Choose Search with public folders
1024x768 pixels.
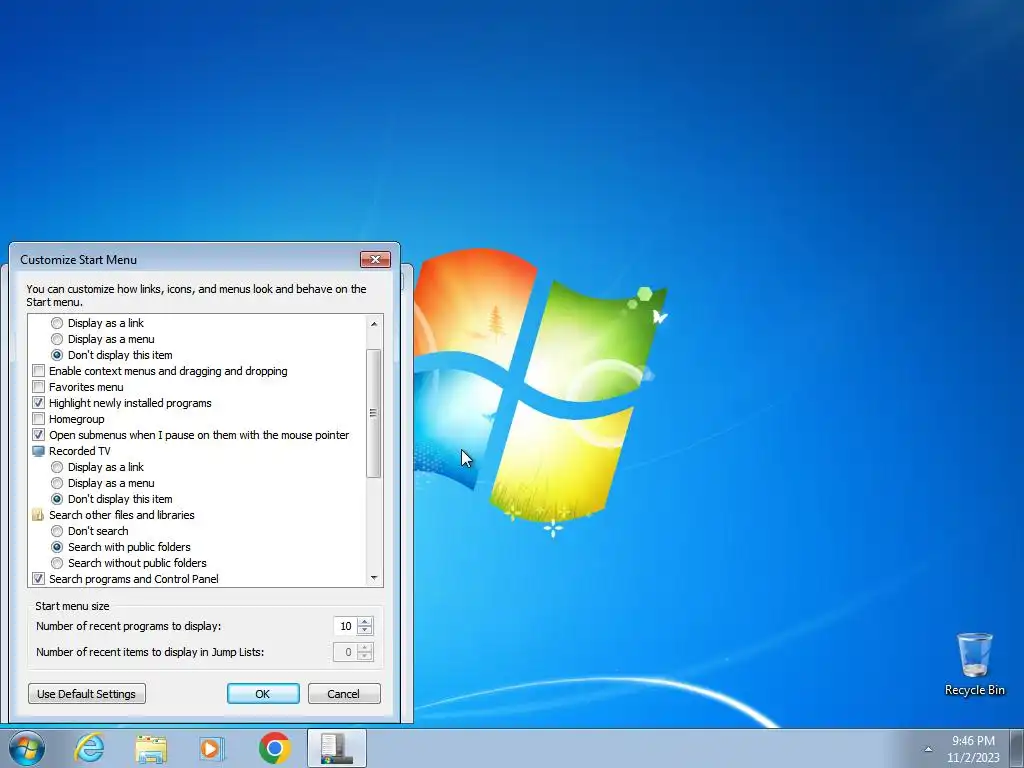(x=57, y=547)
